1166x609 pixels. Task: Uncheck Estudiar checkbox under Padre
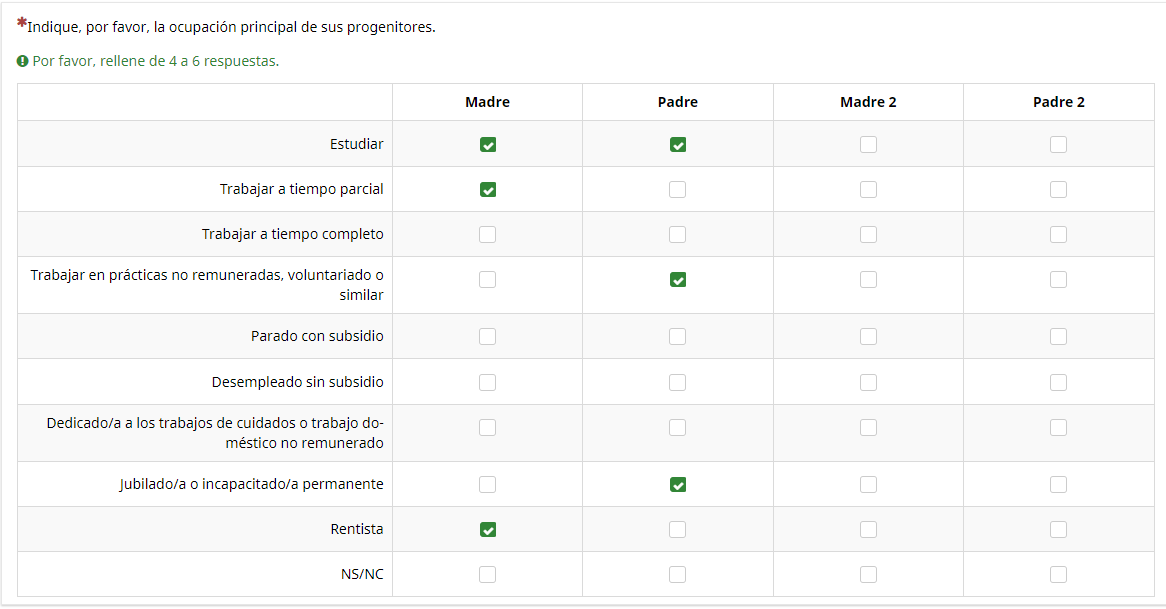(x=678, y=145)
